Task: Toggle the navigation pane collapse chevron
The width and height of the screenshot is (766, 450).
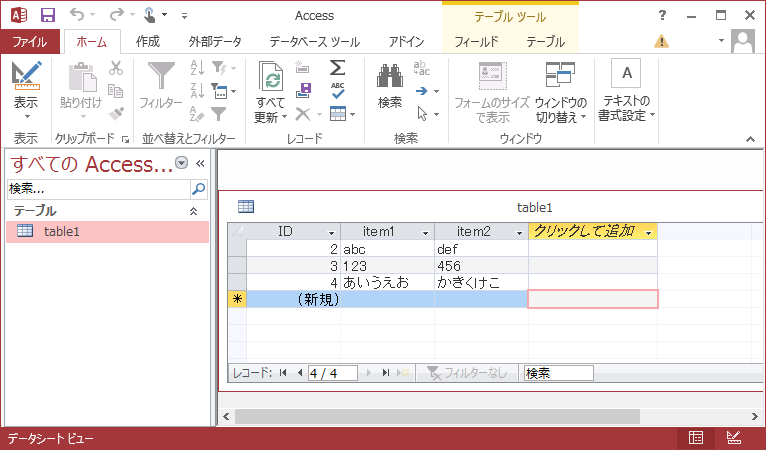Action: (x=199, y=163)
